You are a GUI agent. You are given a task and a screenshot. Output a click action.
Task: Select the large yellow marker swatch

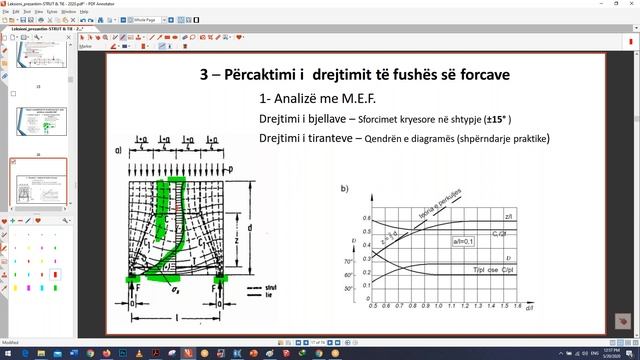(16, 288)
